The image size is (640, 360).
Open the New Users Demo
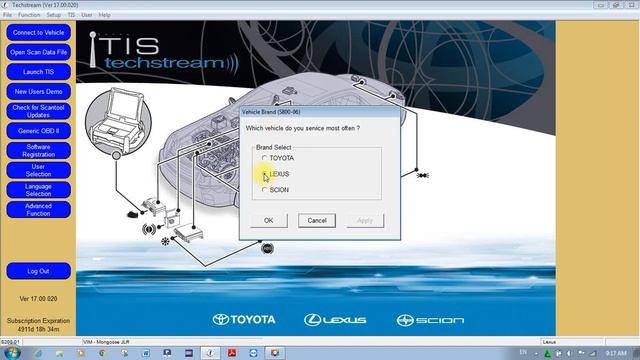(x=38, y=91)
